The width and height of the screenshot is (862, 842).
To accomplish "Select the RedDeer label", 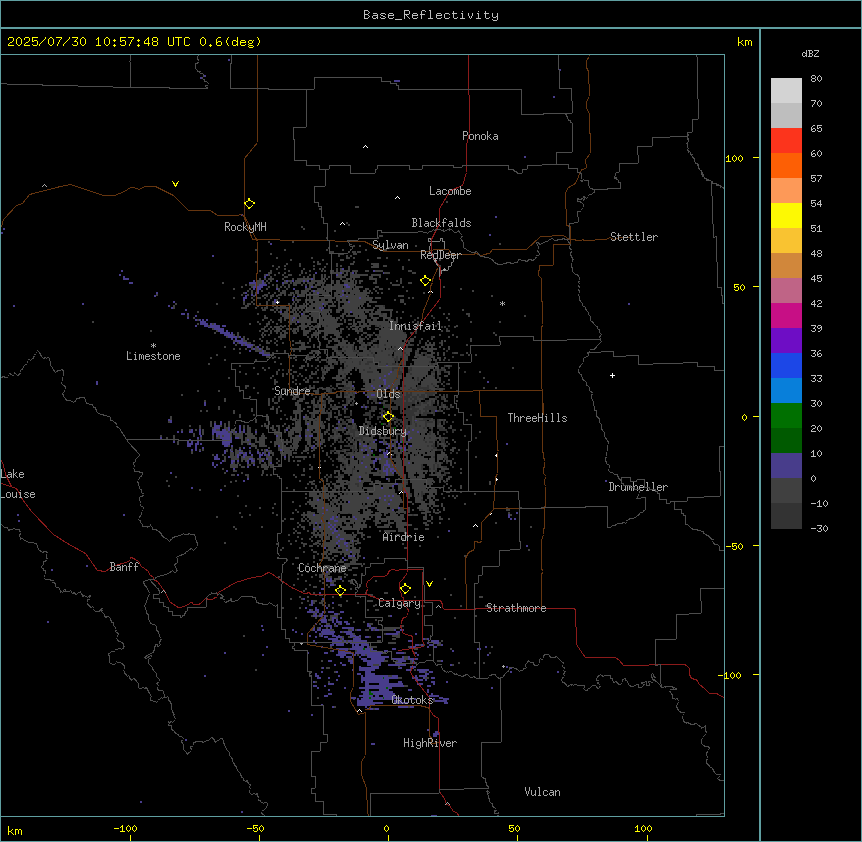I will click(440, 255).
